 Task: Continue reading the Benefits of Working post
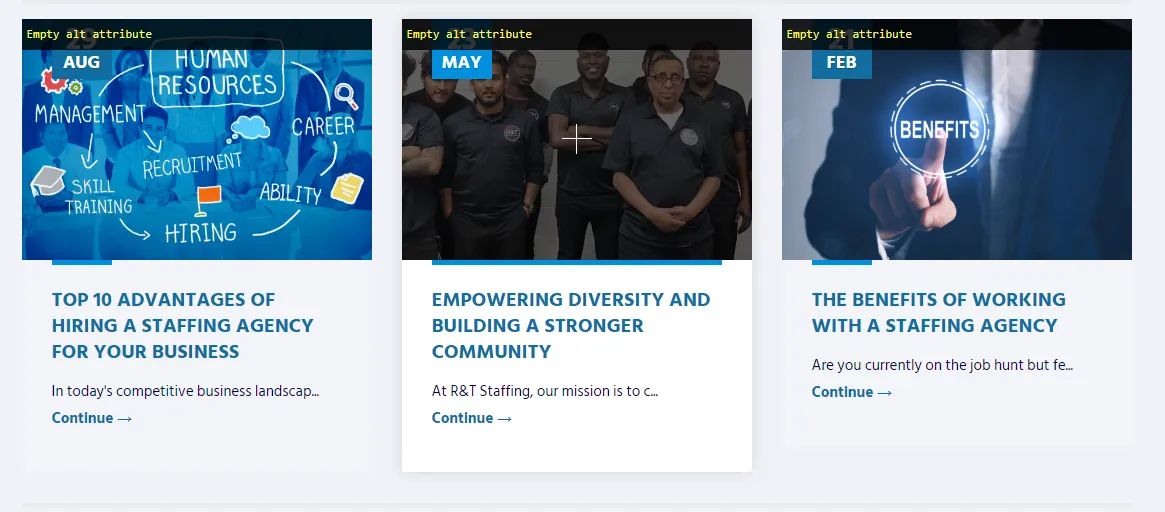(851, 392)
